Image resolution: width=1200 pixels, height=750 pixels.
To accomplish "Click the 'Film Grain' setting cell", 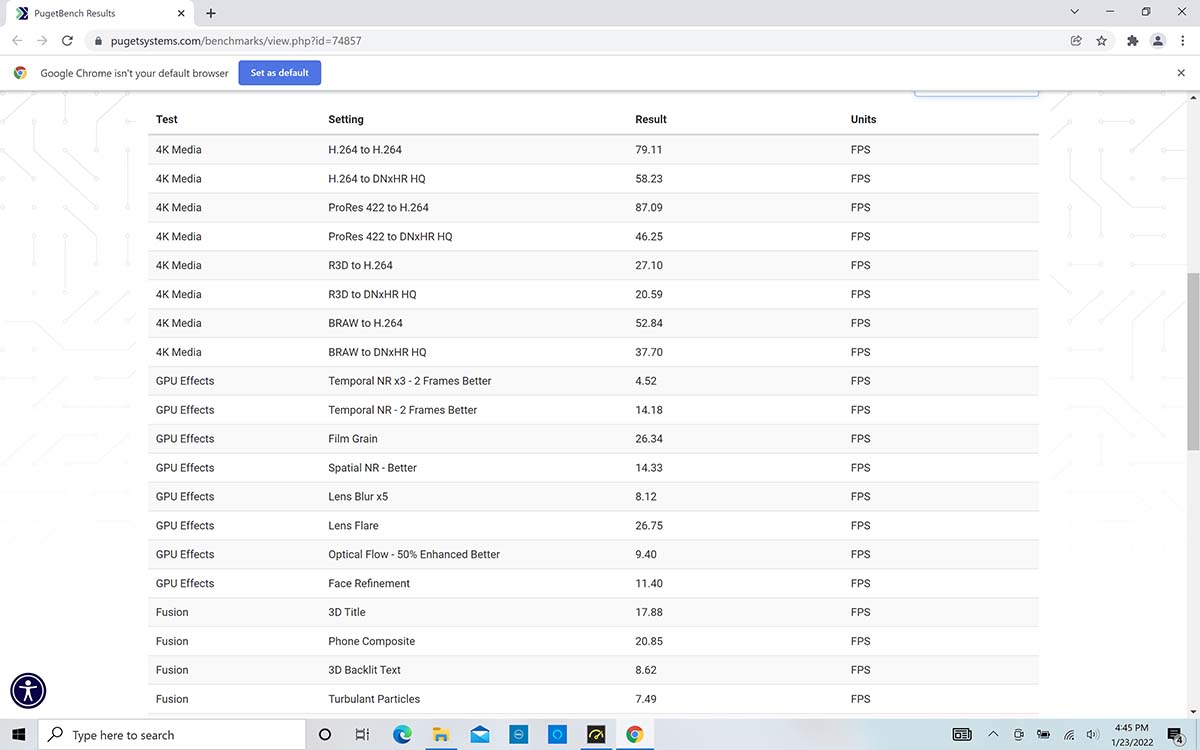I will 353,439.
